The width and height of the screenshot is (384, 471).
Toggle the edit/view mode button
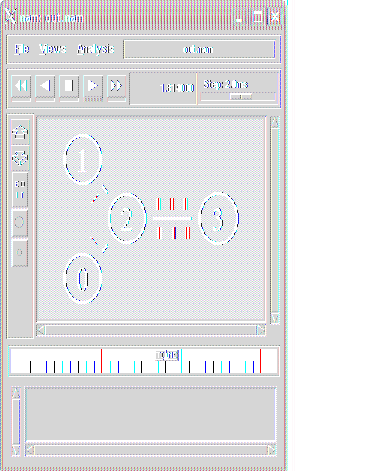coord(20,189)
